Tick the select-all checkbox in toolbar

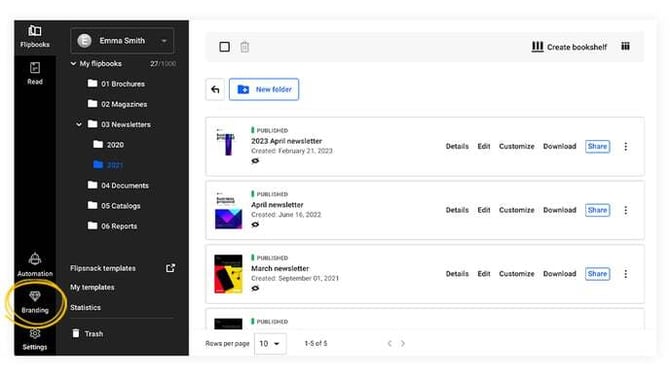tap(224, 47)
